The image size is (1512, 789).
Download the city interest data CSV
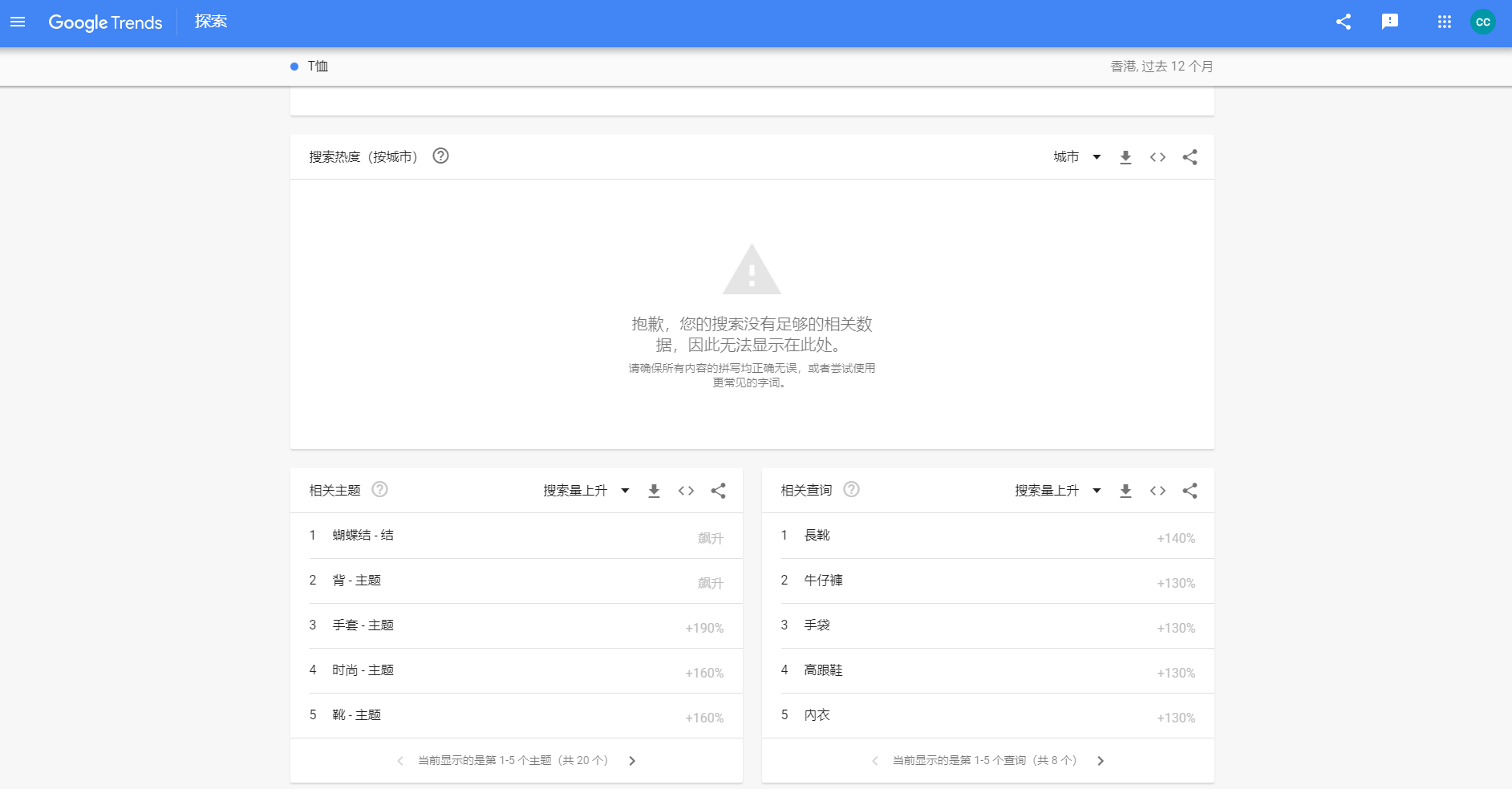[x=1125, y=157]
